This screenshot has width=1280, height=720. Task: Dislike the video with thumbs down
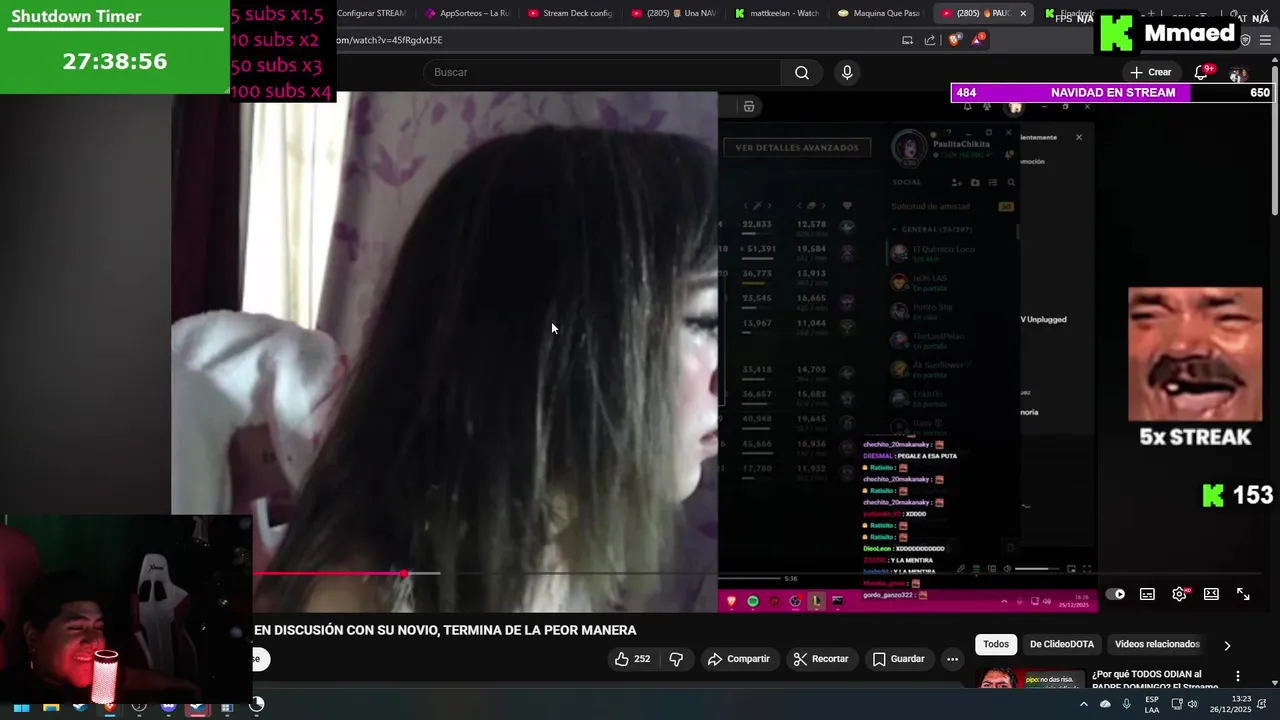pos(676,659)
